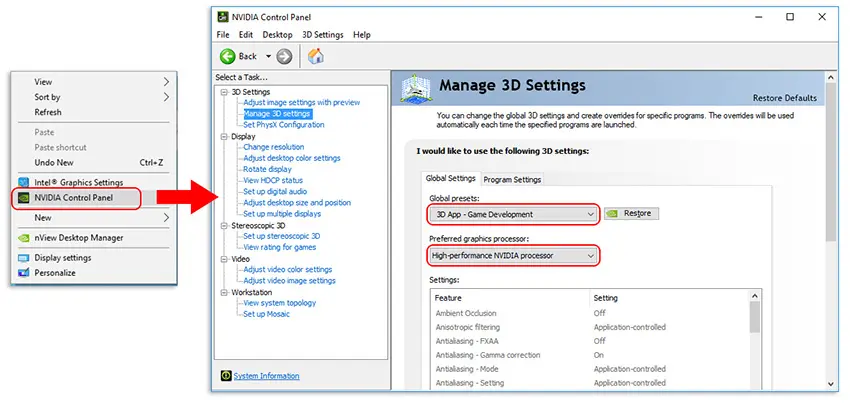
Task: Choose Refresh in the desktop context menu
Action: 48,112
